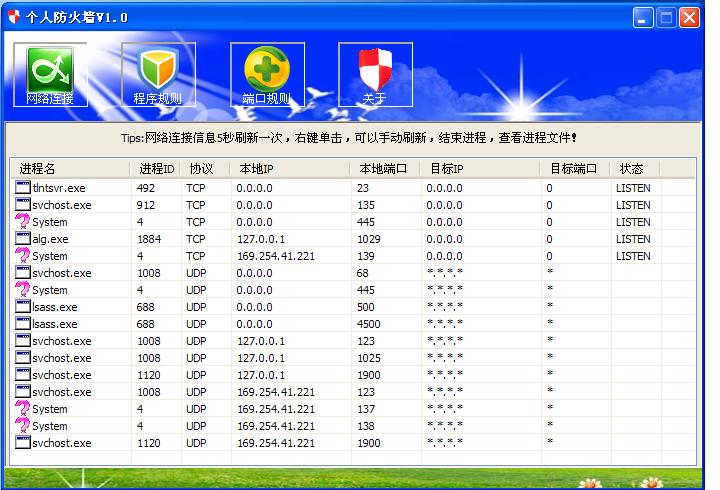
Task: Sort by the 目标IP column header
Action: pos(480,169)
